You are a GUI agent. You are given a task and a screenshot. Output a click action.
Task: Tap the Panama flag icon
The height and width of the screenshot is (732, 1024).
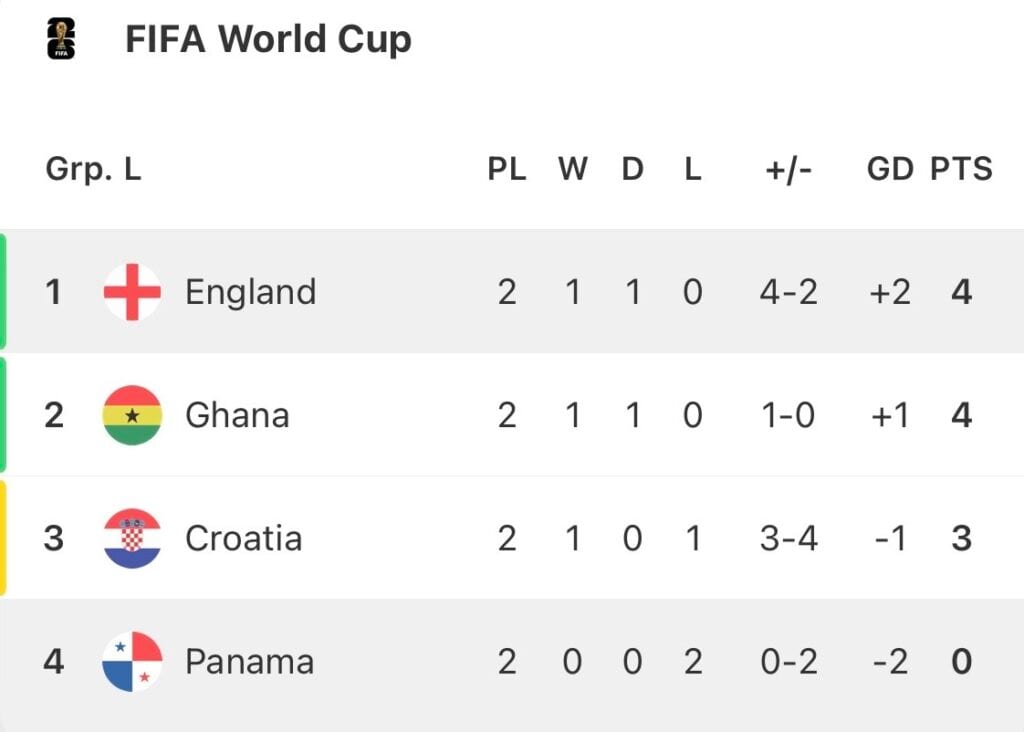pyautogui.click(x=133, y=661)
